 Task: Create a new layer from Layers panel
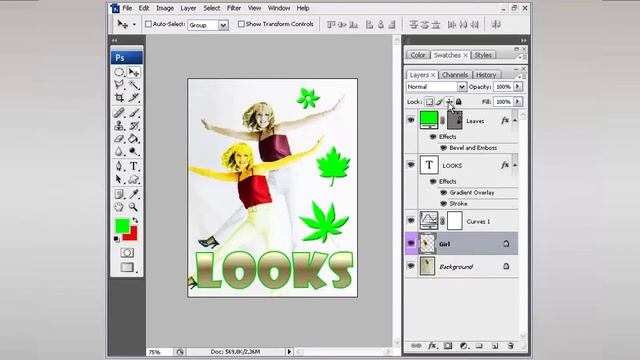[x=495, y=346]
